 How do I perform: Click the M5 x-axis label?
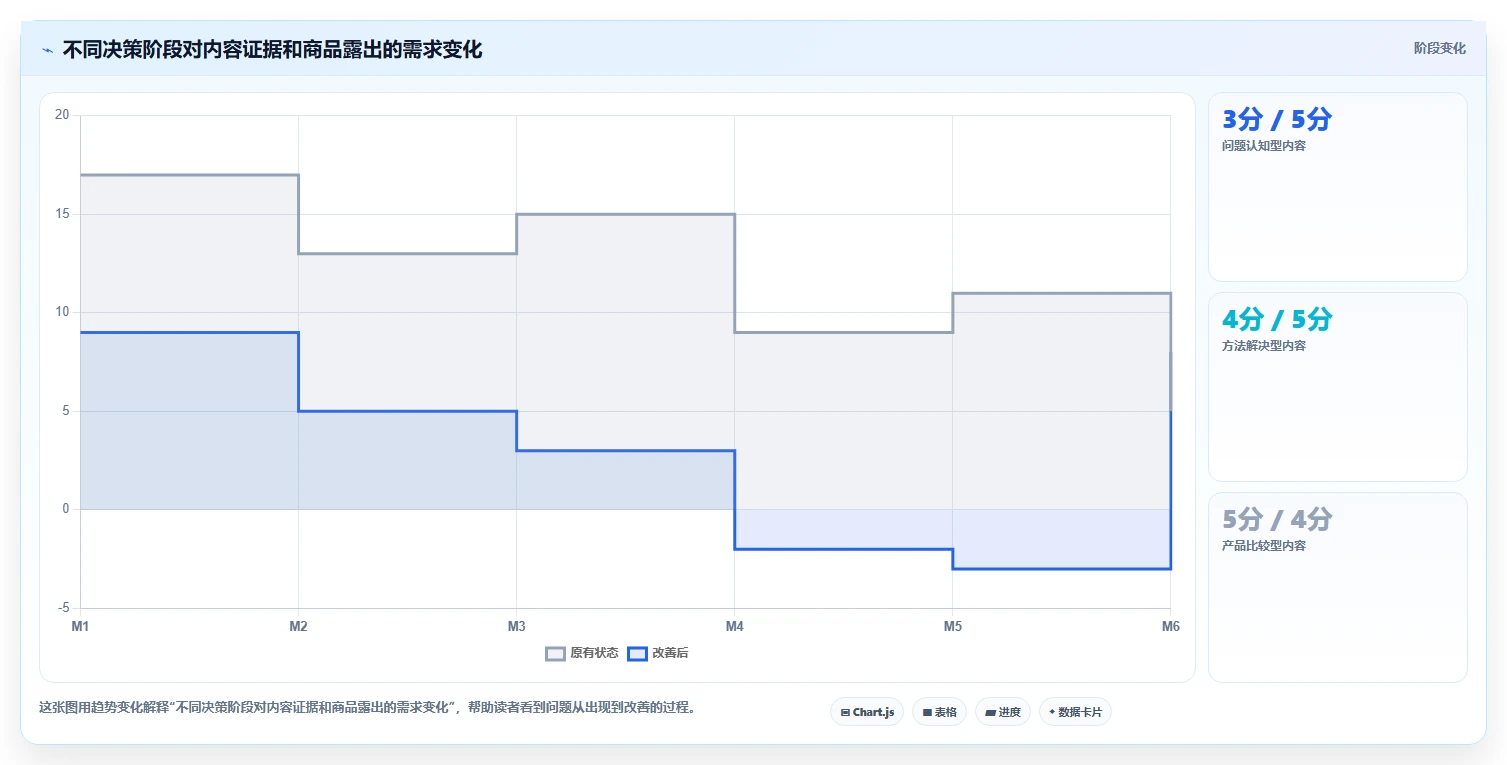(x=952, y=627)
